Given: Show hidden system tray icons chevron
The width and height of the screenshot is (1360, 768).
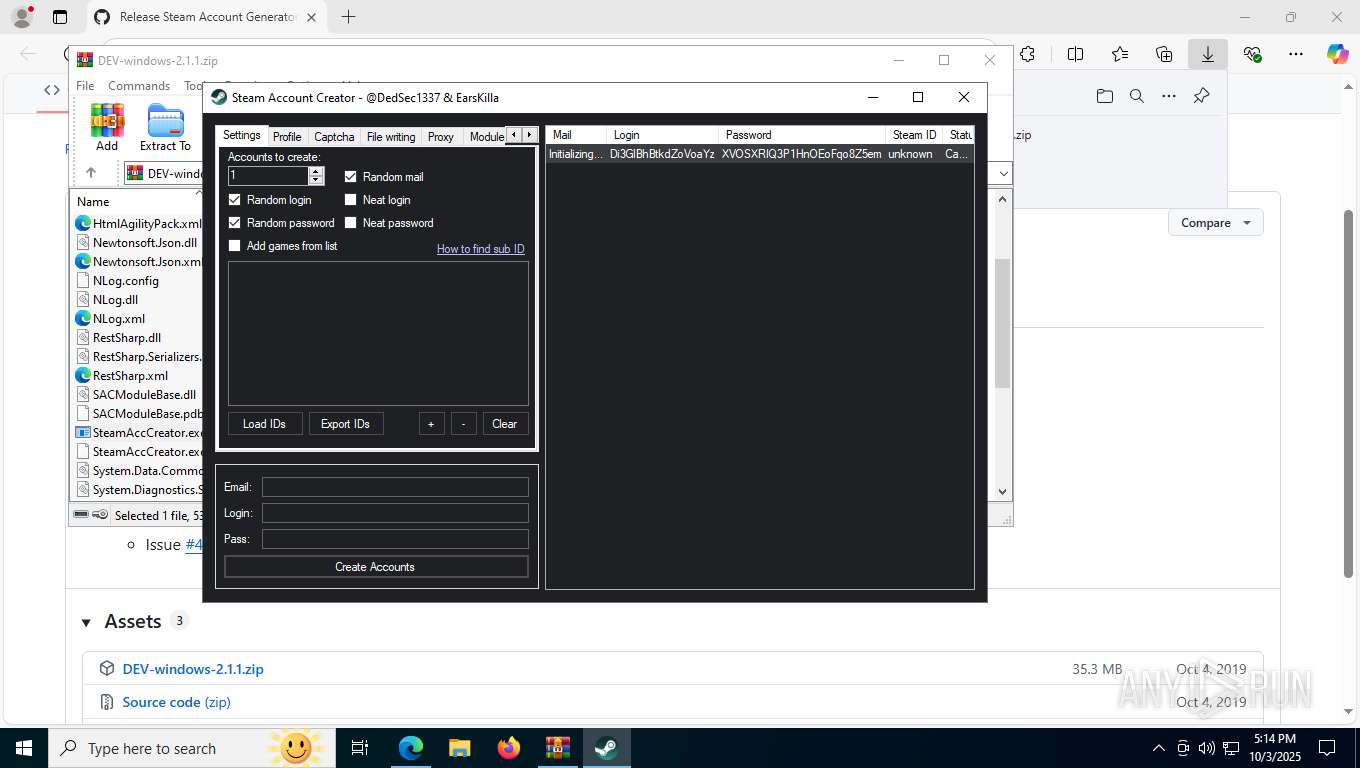Looking at the screenshot, I should (1158, 748).
